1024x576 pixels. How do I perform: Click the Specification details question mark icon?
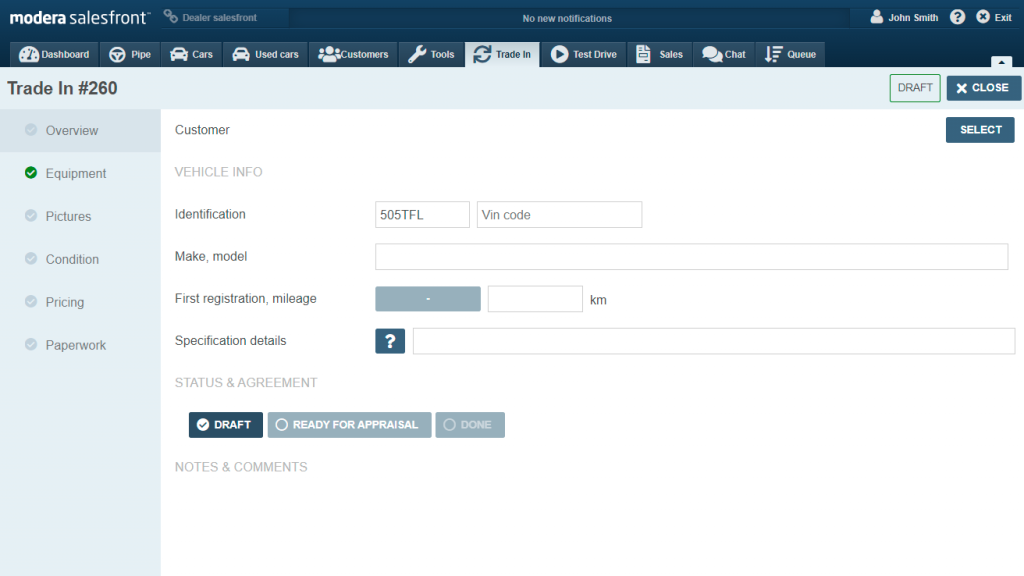390,341
